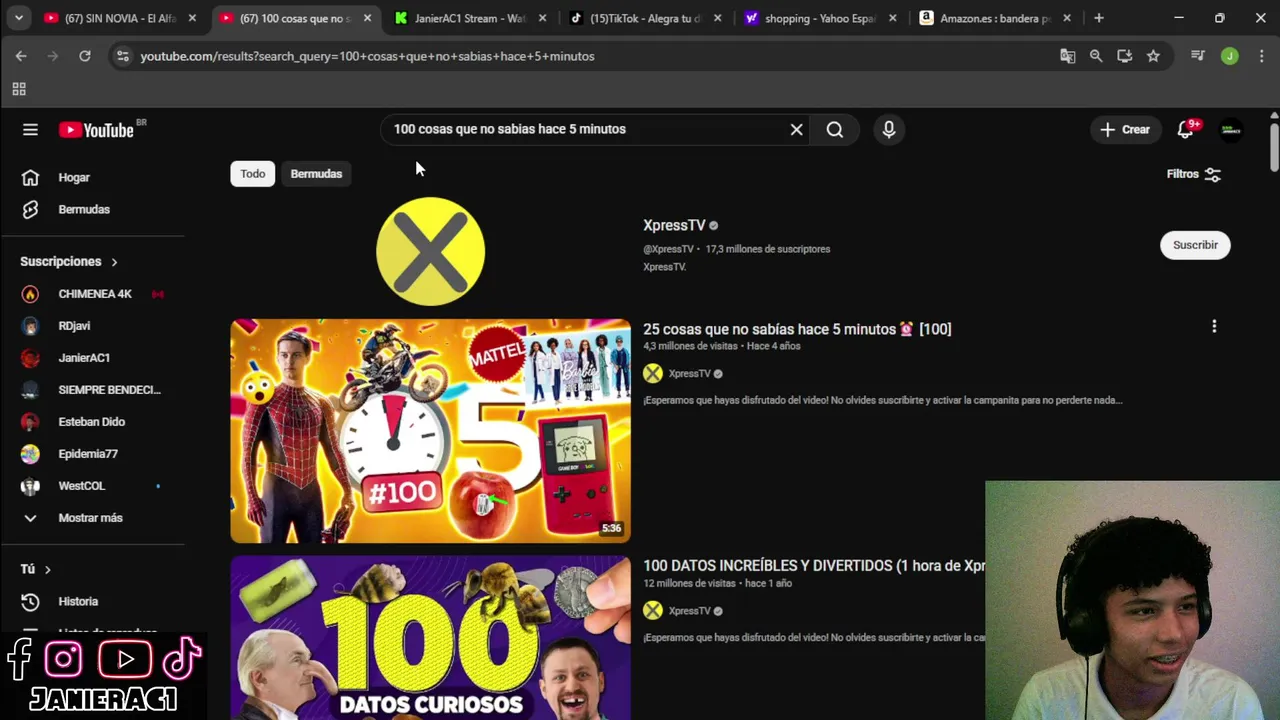Image resolution: width=1280 pixels, height=720 pixels.
Task: Reload the page with the refresh icon
Action: pyautogui.click(x=85, y=56)
